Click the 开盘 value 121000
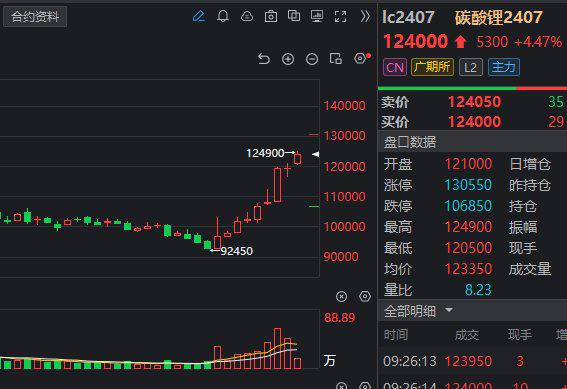The image size is (567, 389). (x=468, y=164)
